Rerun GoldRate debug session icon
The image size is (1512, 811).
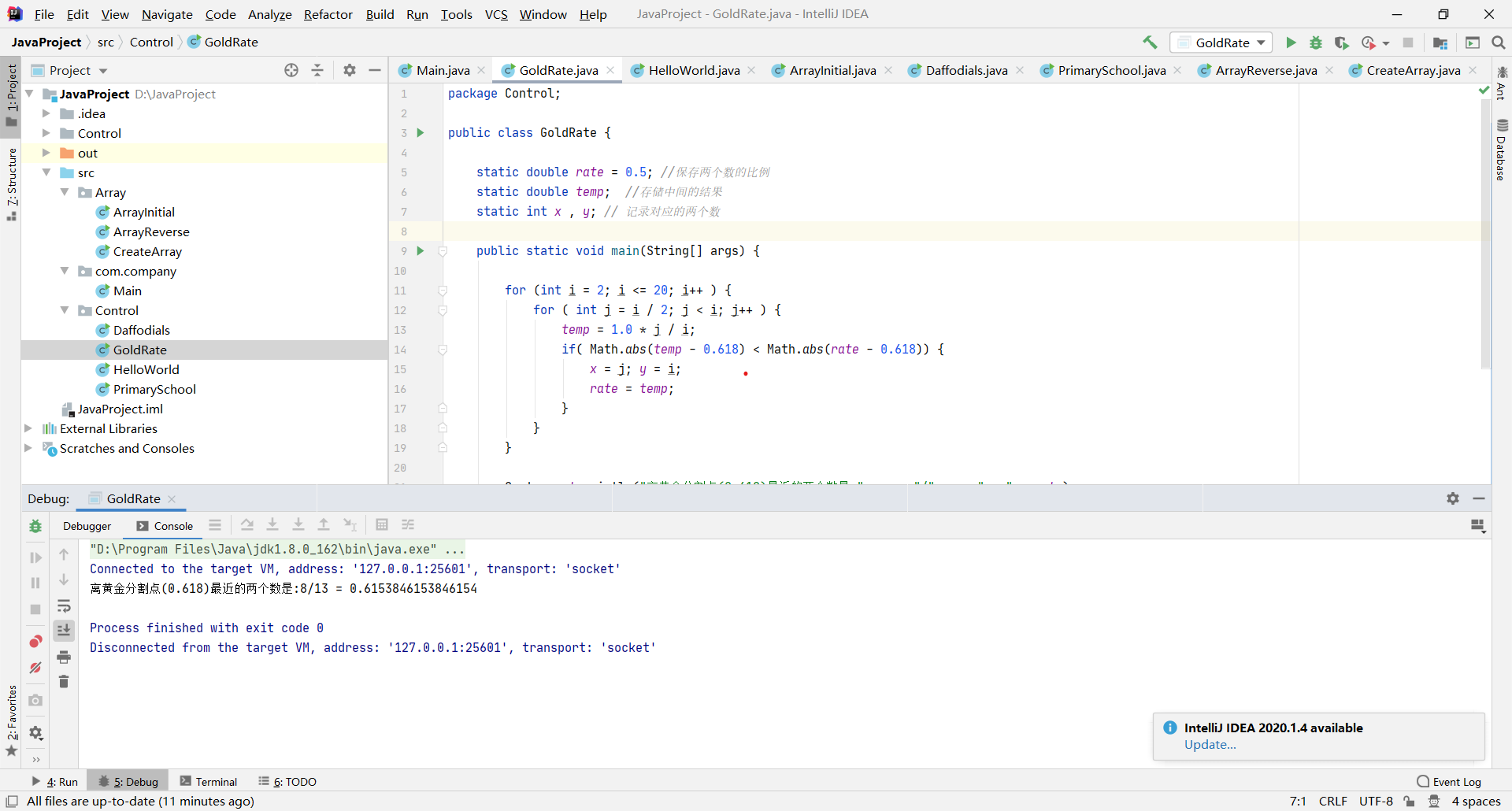click(x=35, y=526)
